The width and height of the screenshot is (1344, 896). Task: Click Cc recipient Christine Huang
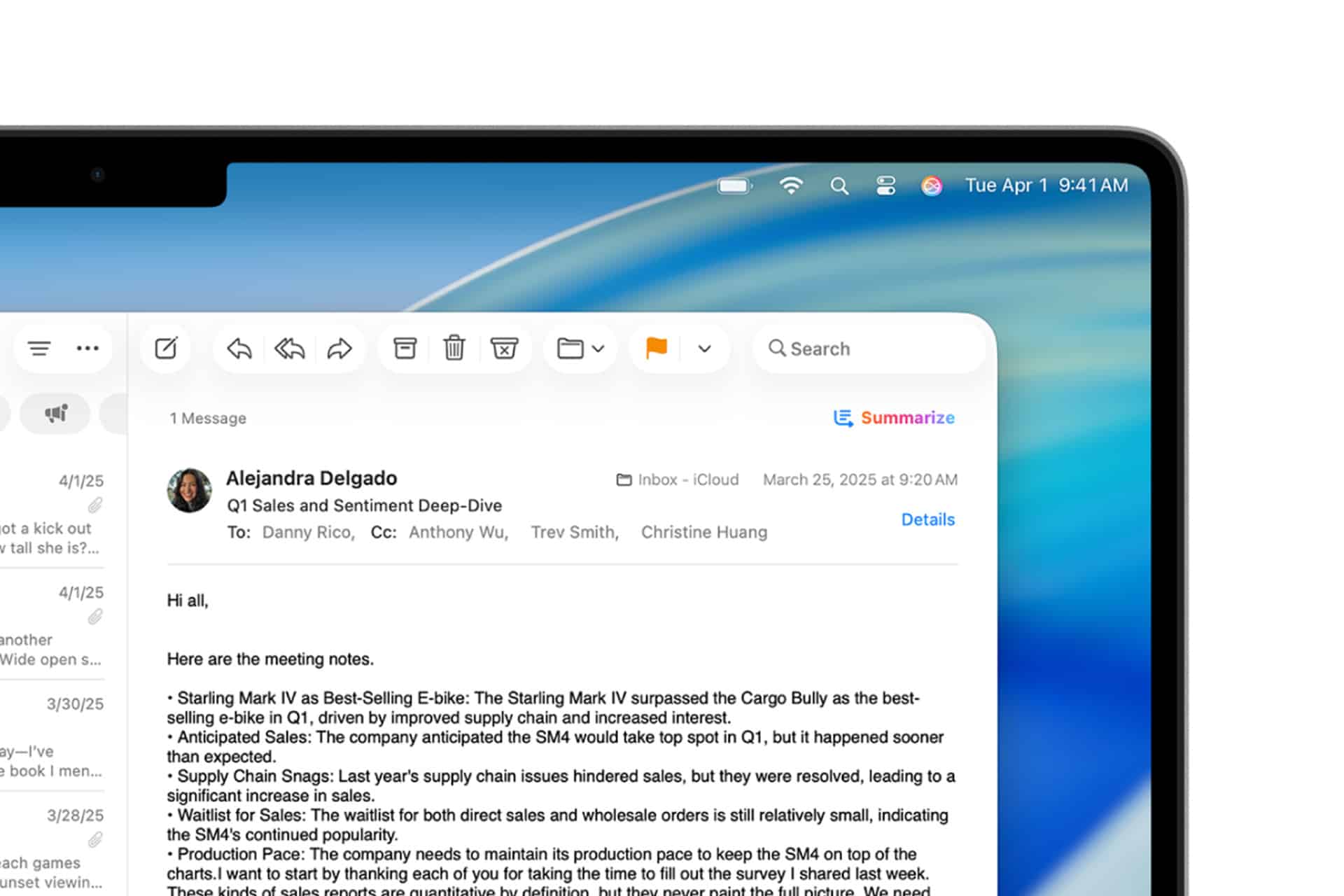704,532
